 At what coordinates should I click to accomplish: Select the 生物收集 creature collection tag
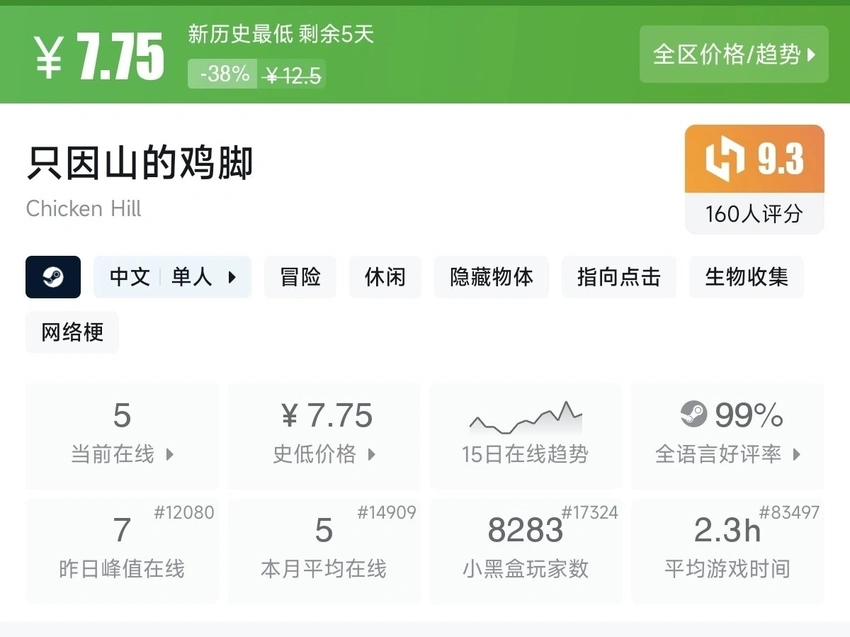coord(746,277)
